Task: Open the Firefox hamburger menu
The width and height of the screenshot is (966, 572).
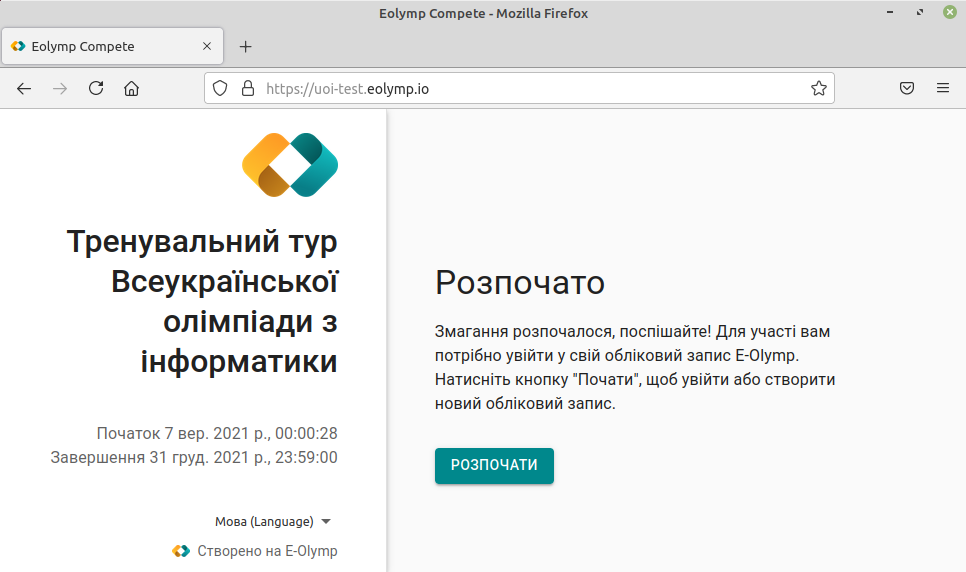Action: (943, 88)
